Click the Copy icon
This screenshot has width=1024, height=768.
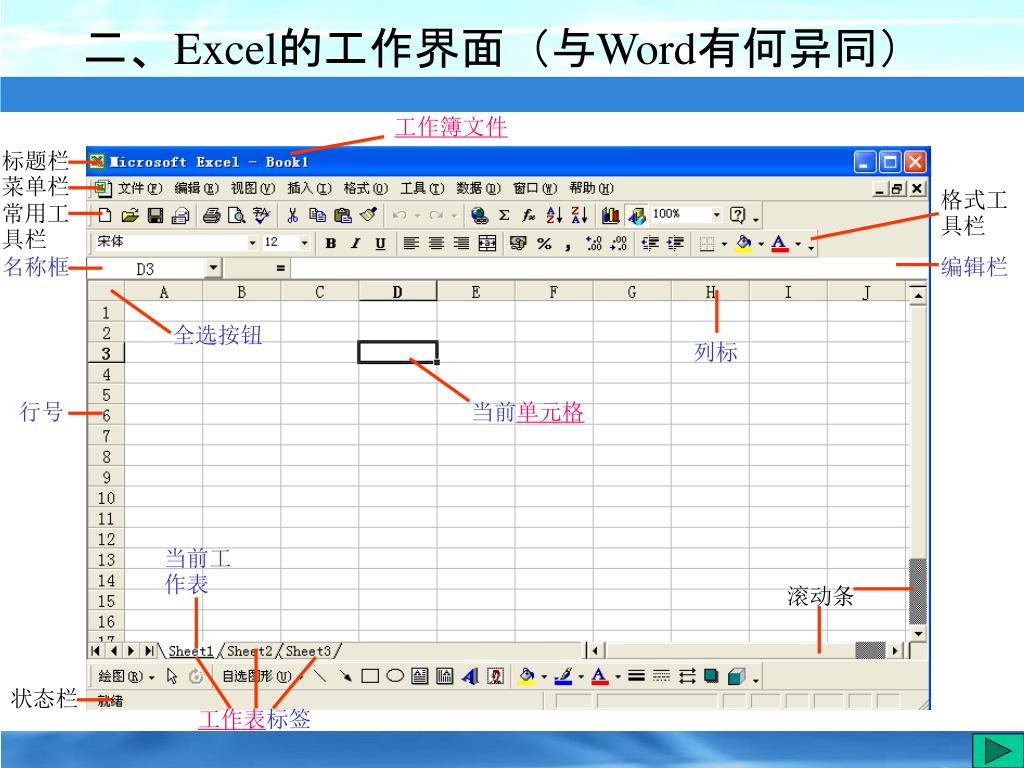(x=317, y=215)
